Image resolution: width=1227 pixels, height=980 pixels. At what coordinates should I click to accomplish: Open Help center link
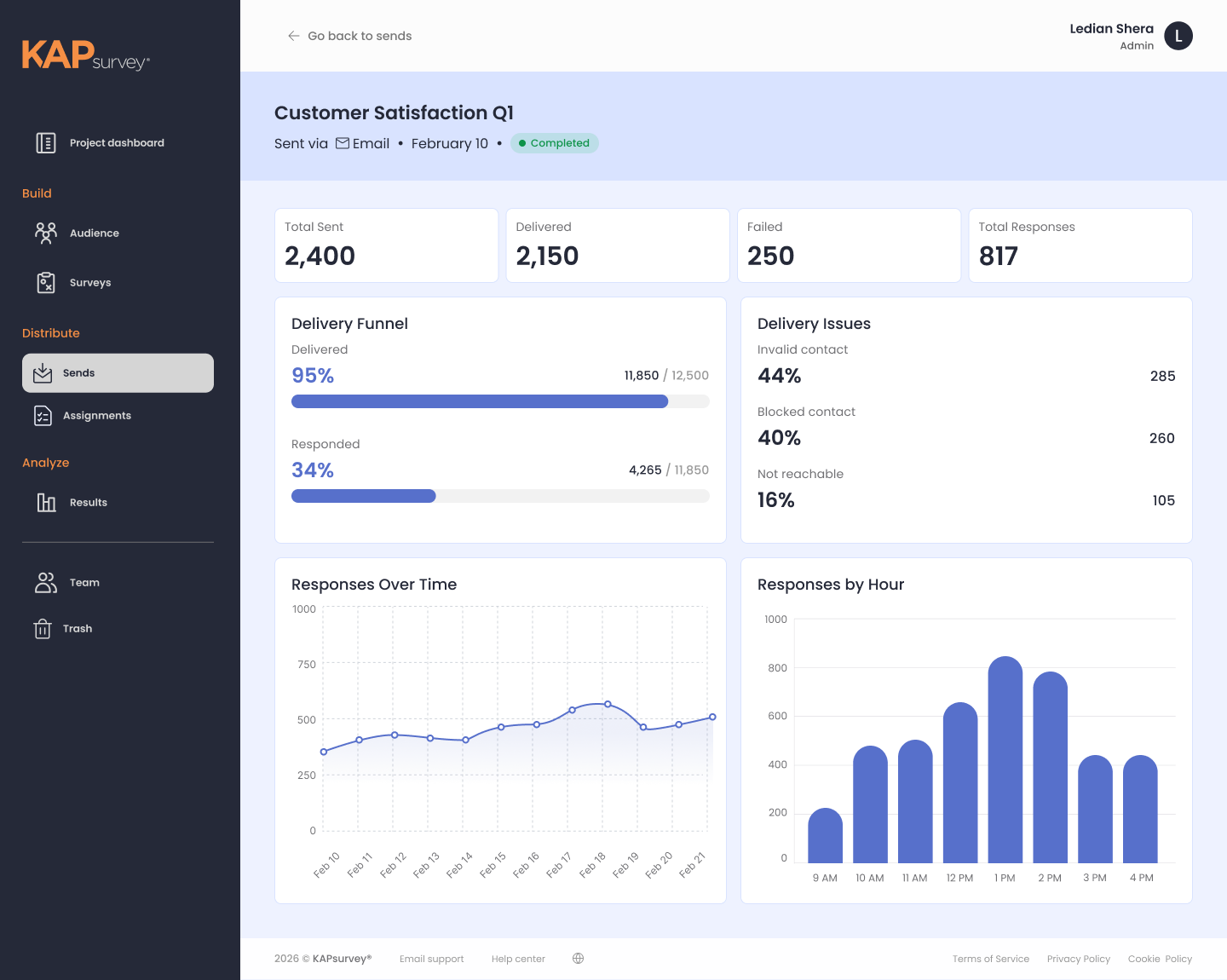coord(518,959)
